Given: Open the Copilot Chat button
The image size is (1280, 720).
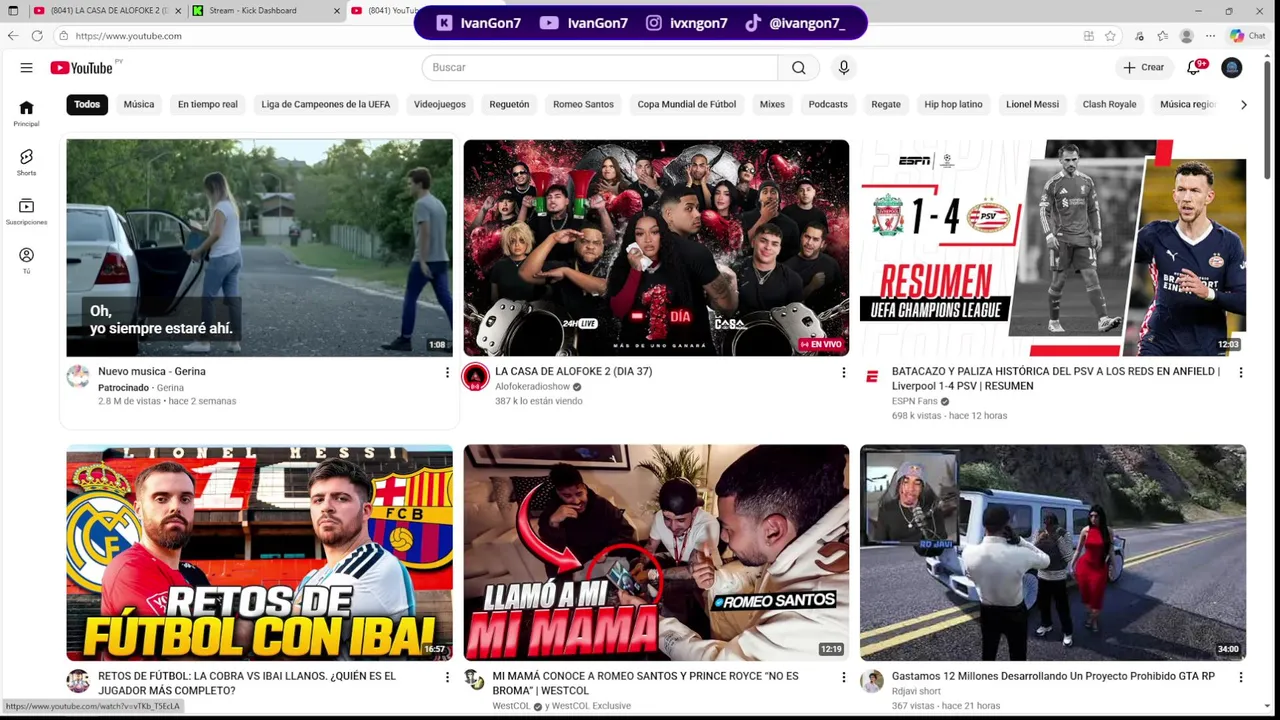Looking at the screenshot, I should [1248, 36].
